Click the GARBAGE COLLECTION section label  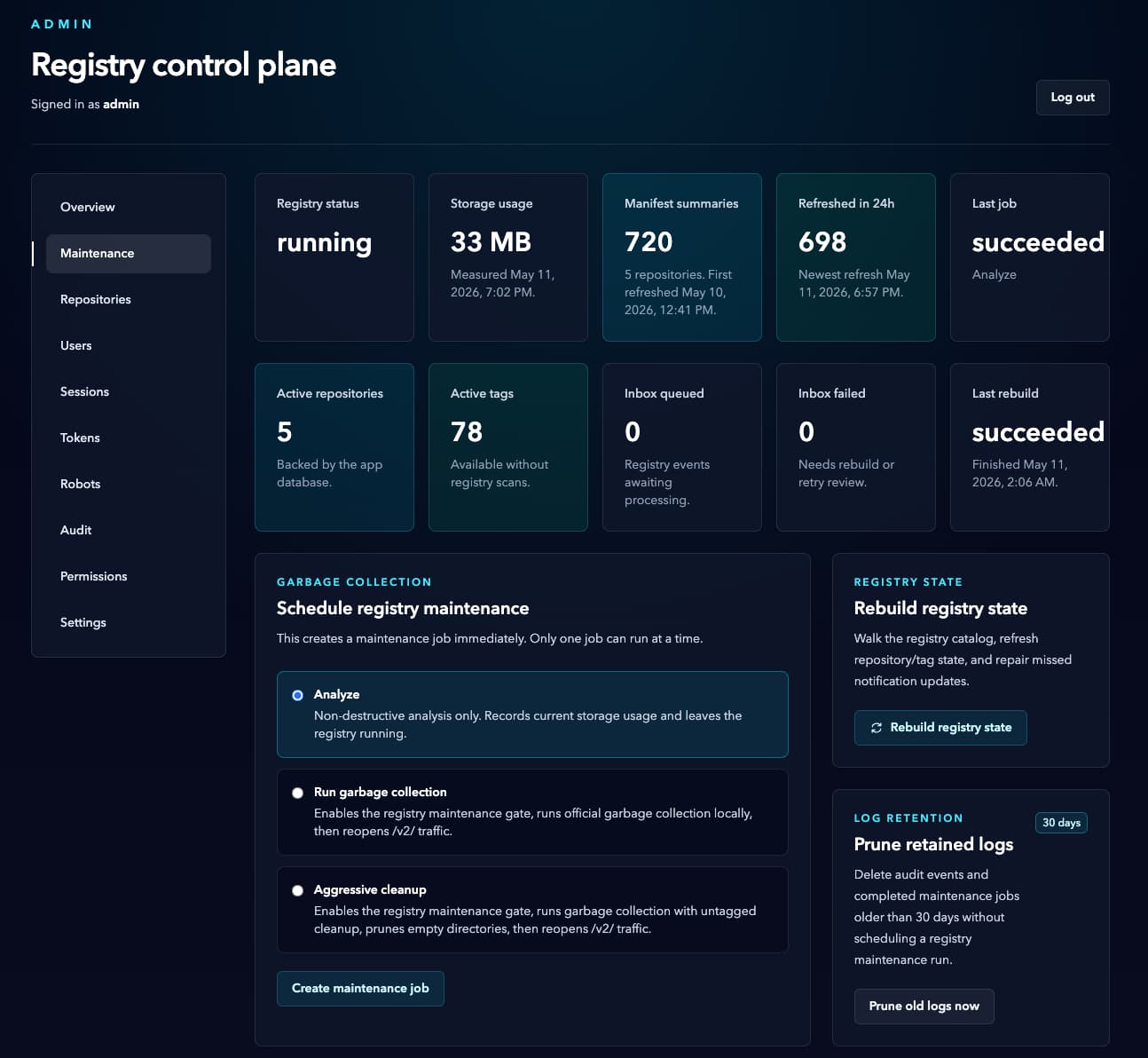(354, 582)
